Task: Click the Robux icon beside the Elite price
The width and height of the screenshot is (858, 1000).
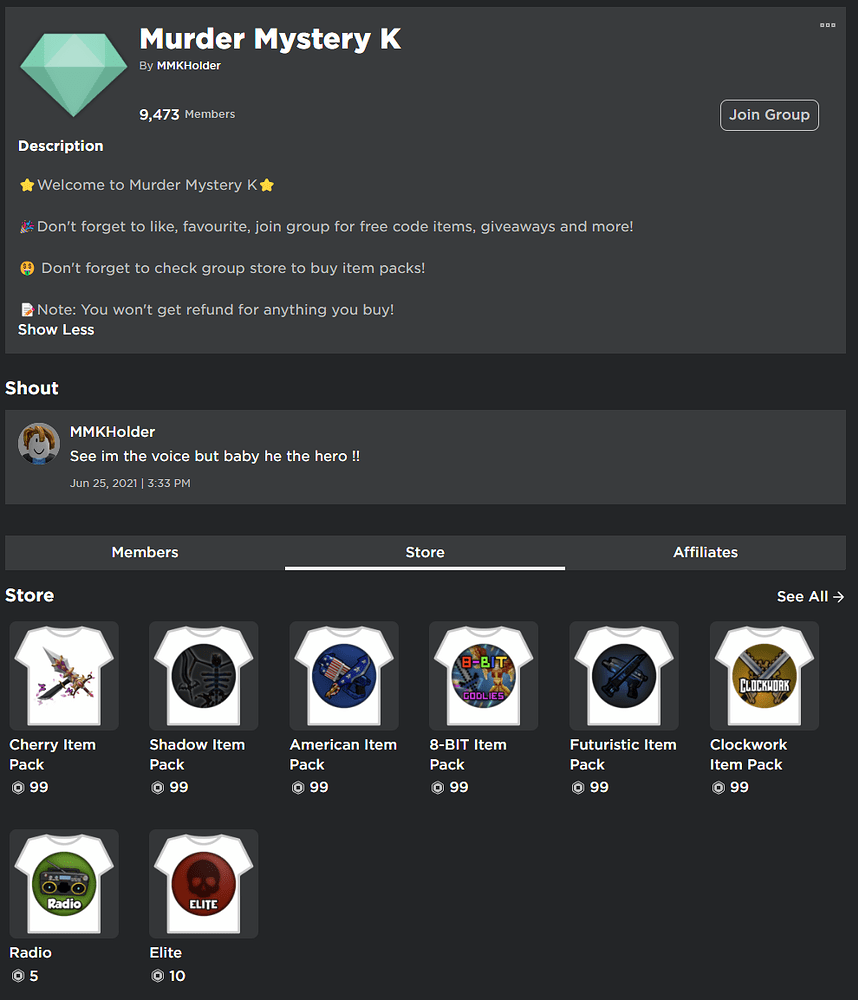Action: [157, 976]
